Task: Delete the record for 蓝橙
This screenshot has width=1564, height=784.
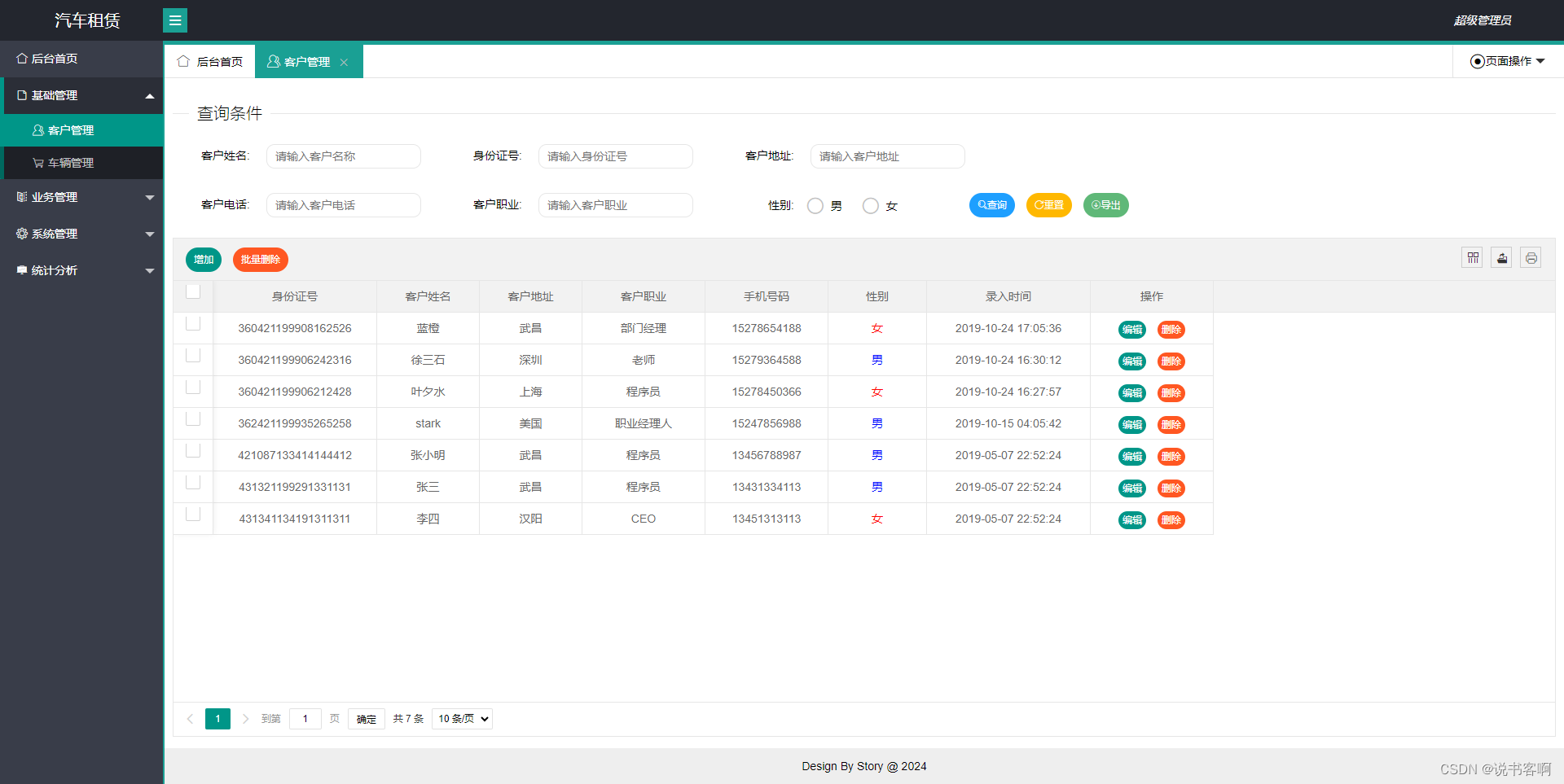Action: pyautogui.click(x=1171, y=330)
